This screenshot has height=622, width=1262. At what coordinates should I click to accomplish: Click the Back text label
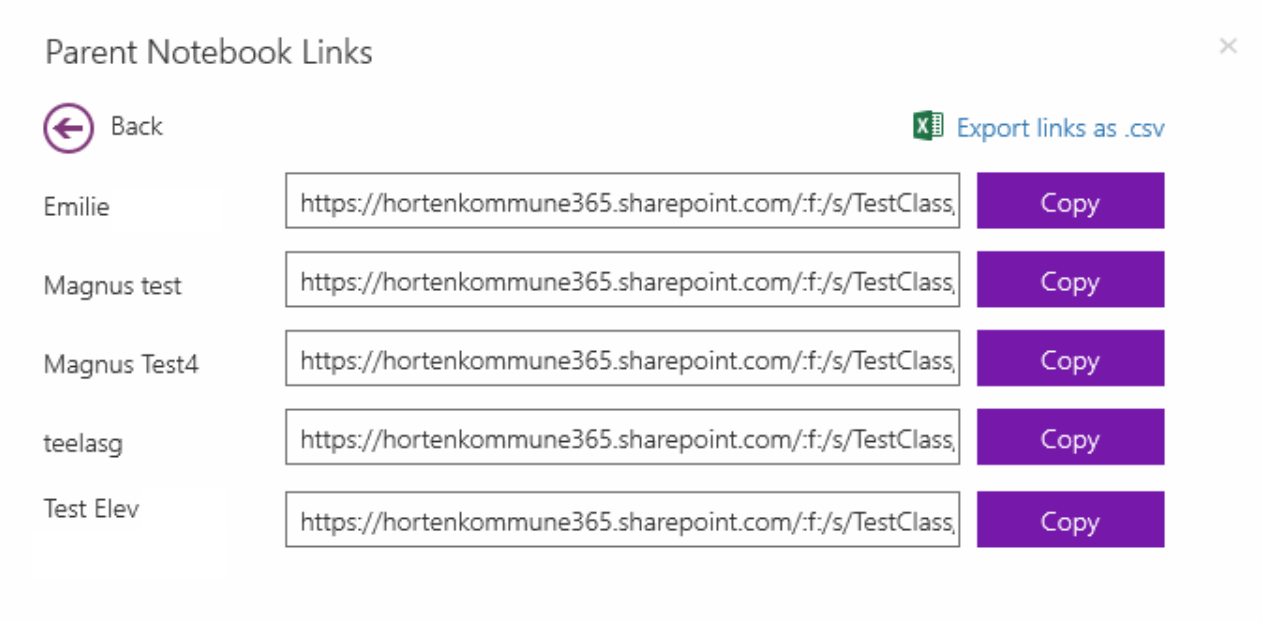coord(137,126)
